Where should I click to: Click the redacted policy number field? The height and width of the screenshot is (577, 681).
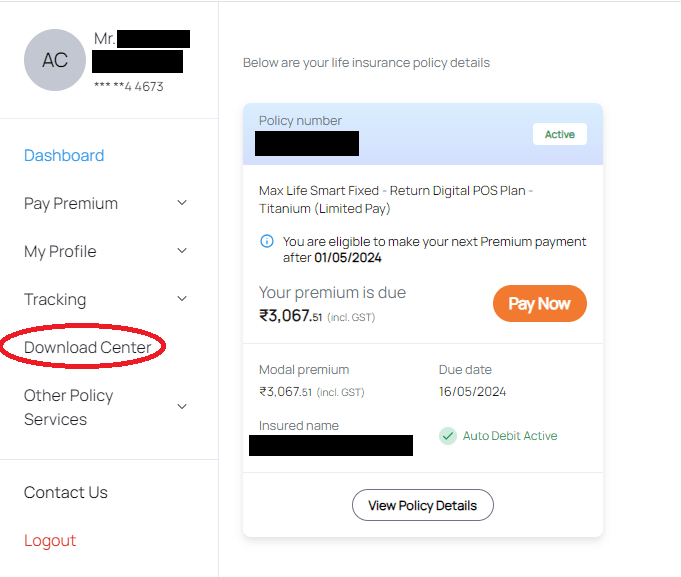[x=307, y=143]
